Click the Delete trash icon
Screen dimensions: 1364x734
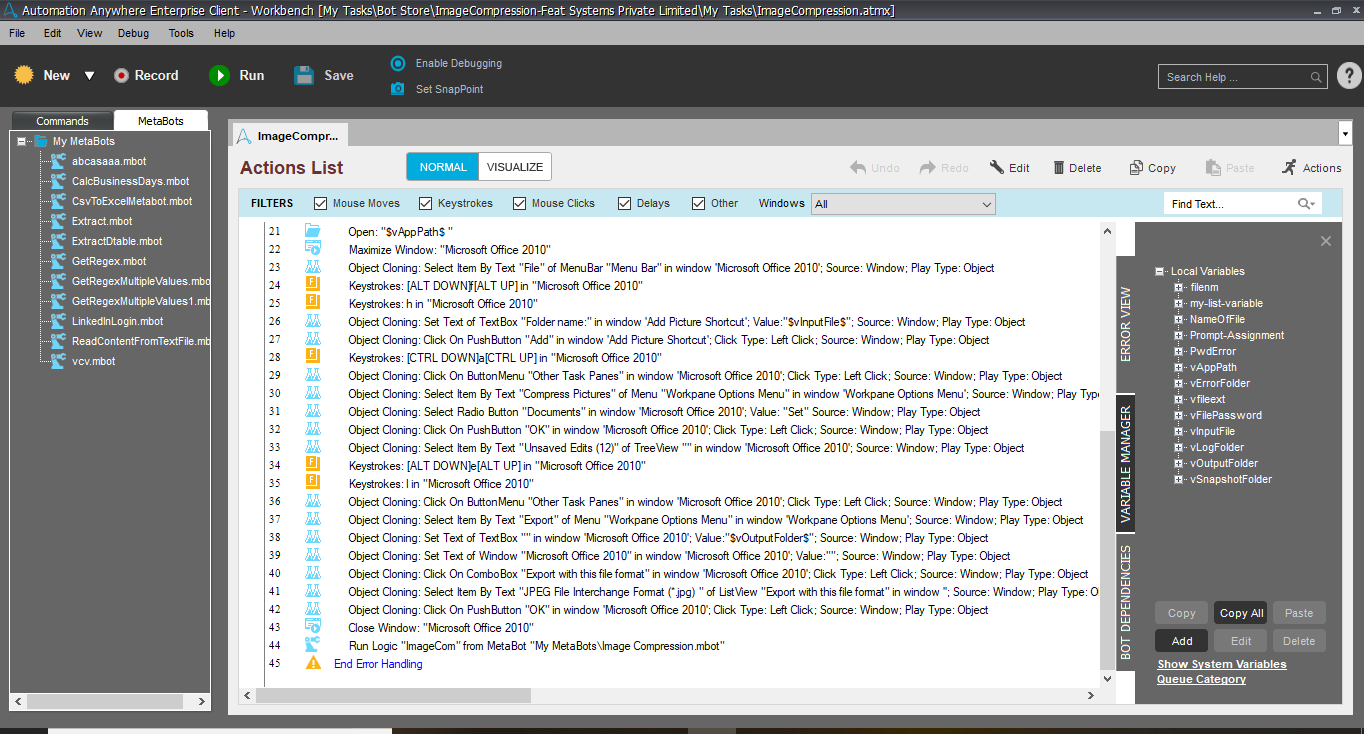(x=1059, y=168)
